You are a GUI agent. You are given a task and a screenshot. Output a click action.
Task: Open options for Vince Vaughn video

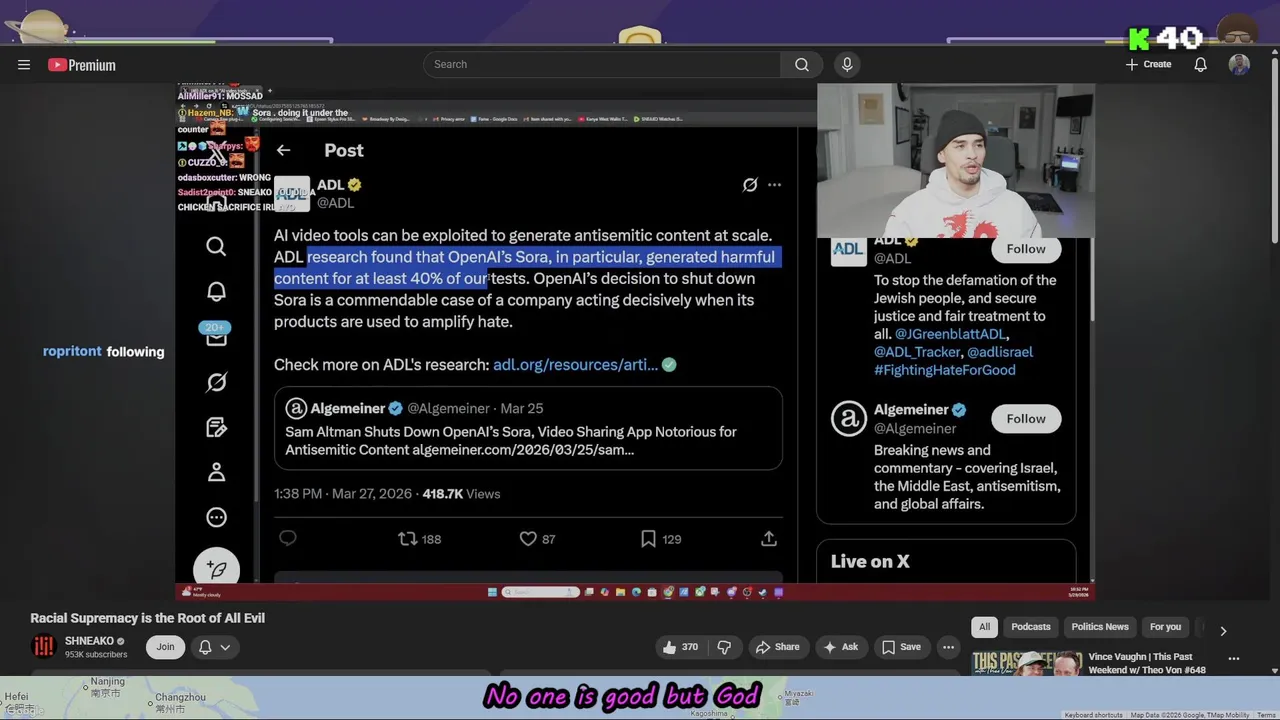[1234, 659]
